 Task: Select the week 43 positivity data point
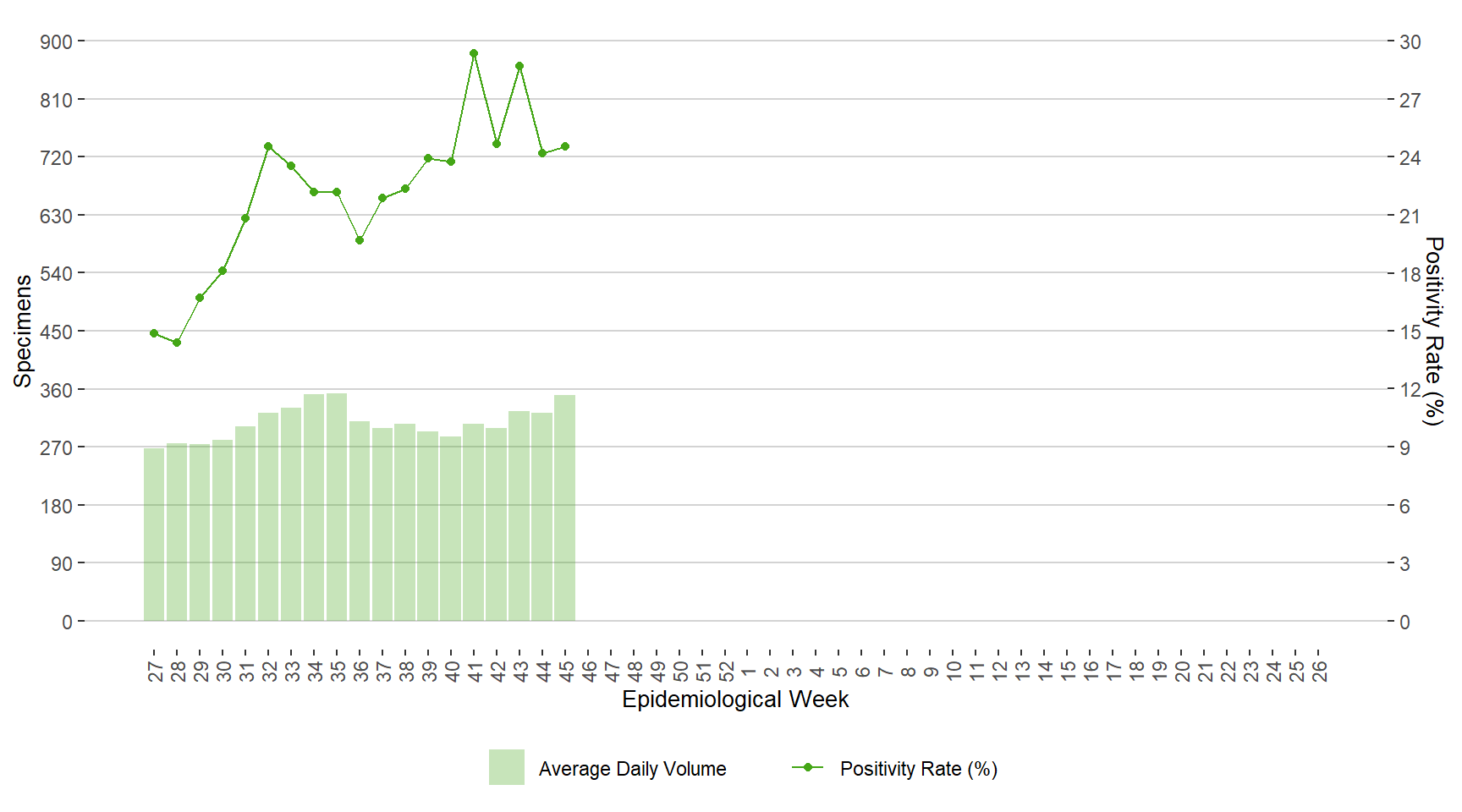pyautogui.click(x=519, y=66)
